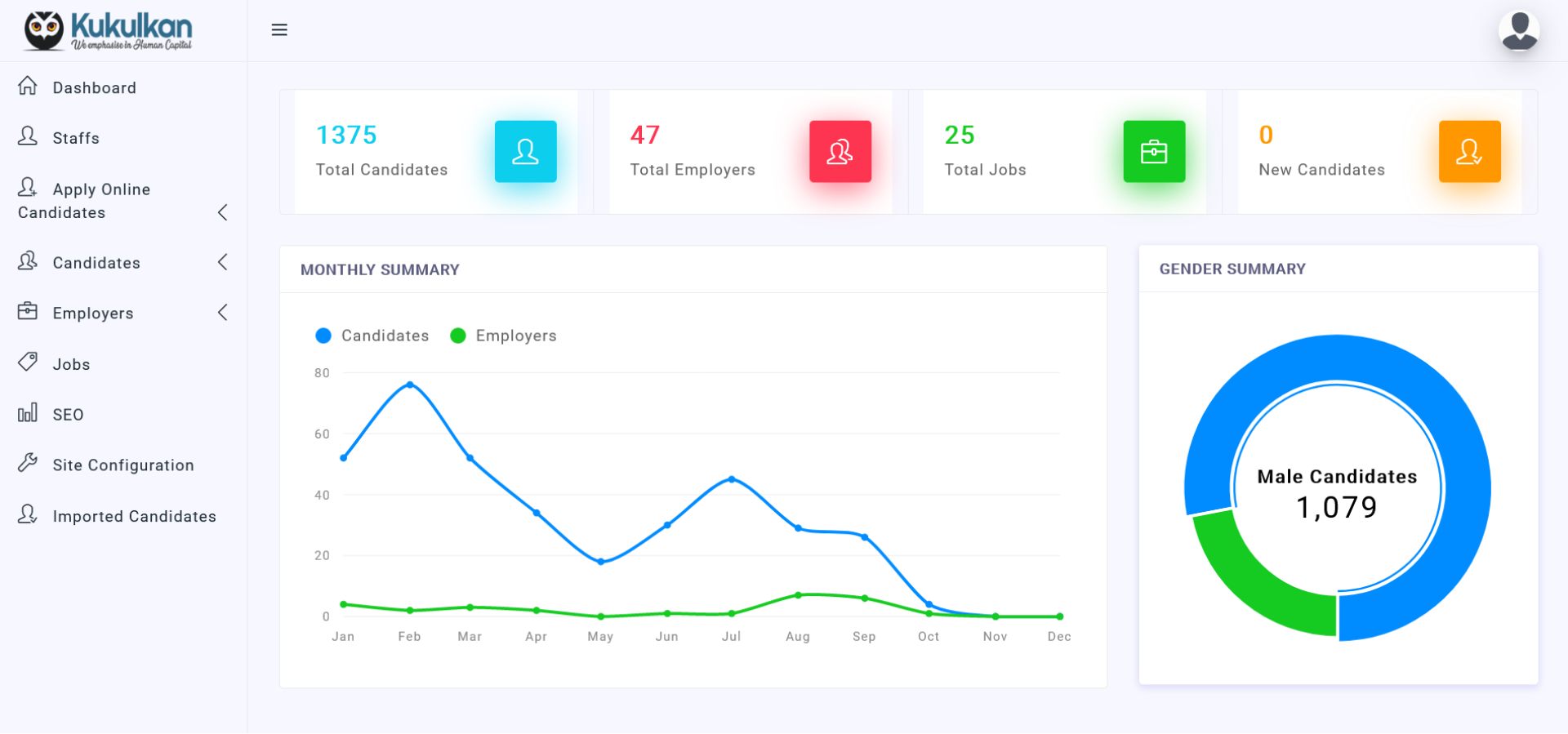This screenshot has height=734, width=1568.
Task: Click the orange New Candidates icon
Action: pyautogui.click(x=1468, y=152)
